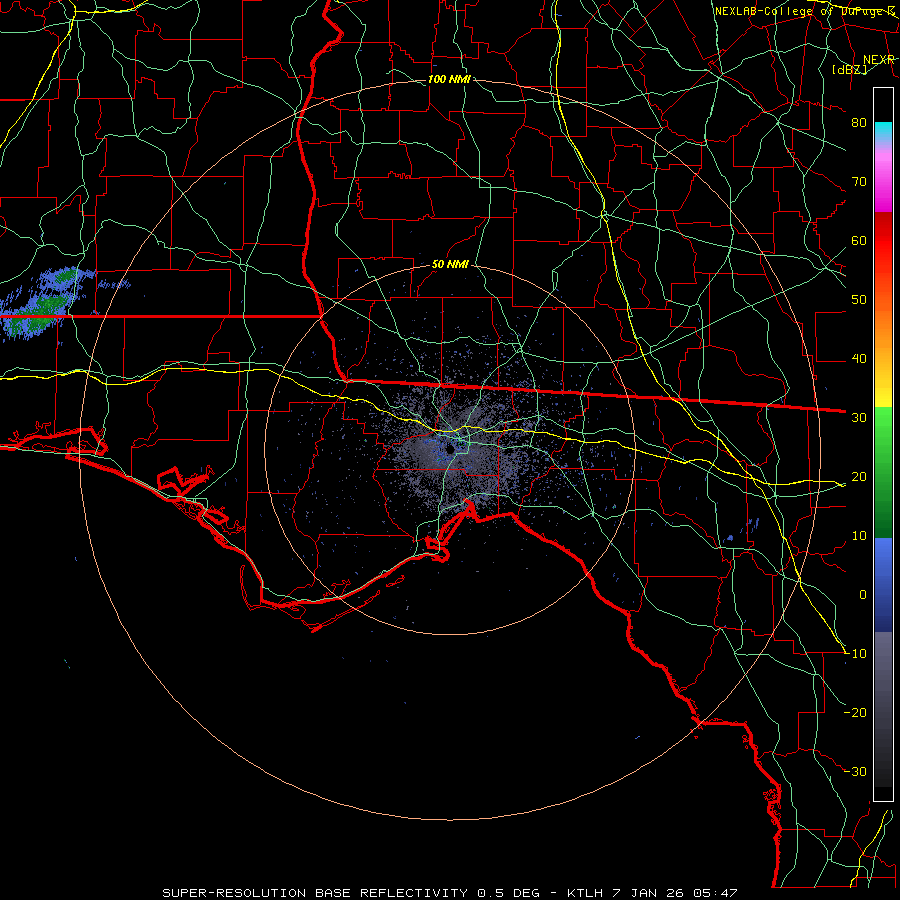Click the KTLH radar site center dot
Viewport: 900px width, 900px height.
tap(451, 449)
